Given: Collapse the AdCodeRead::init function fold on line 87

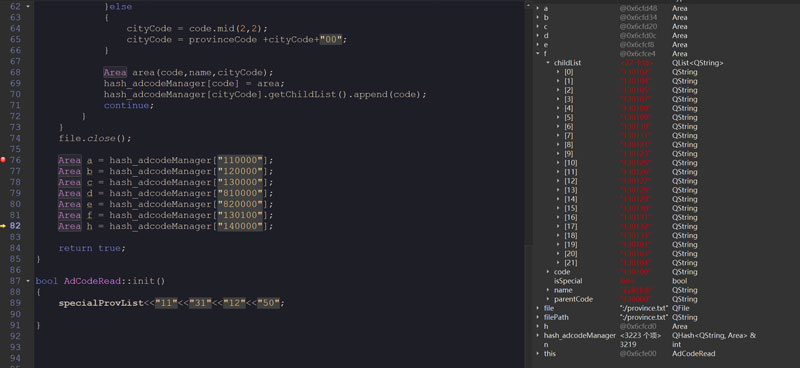Looking at the screenshot, I should click(28, 281).
